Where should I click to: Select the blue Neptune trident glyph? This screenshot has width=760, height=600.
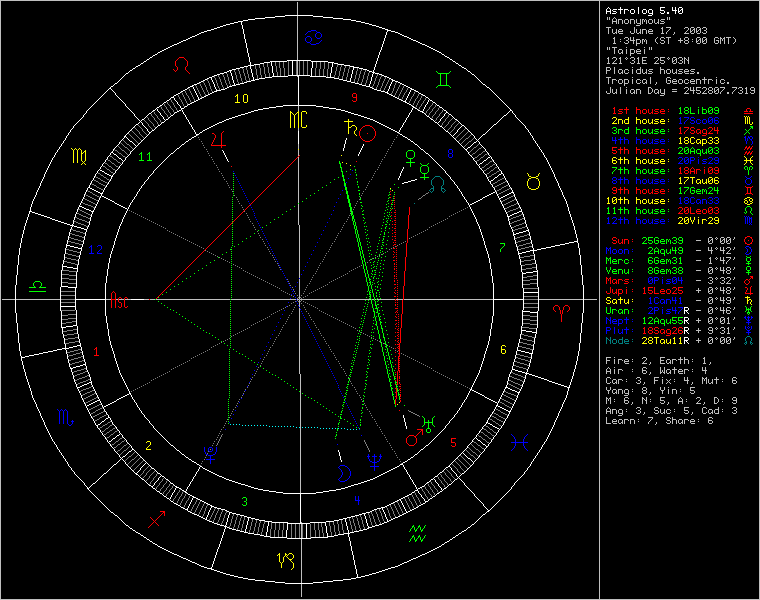click(x=374, y=461)
